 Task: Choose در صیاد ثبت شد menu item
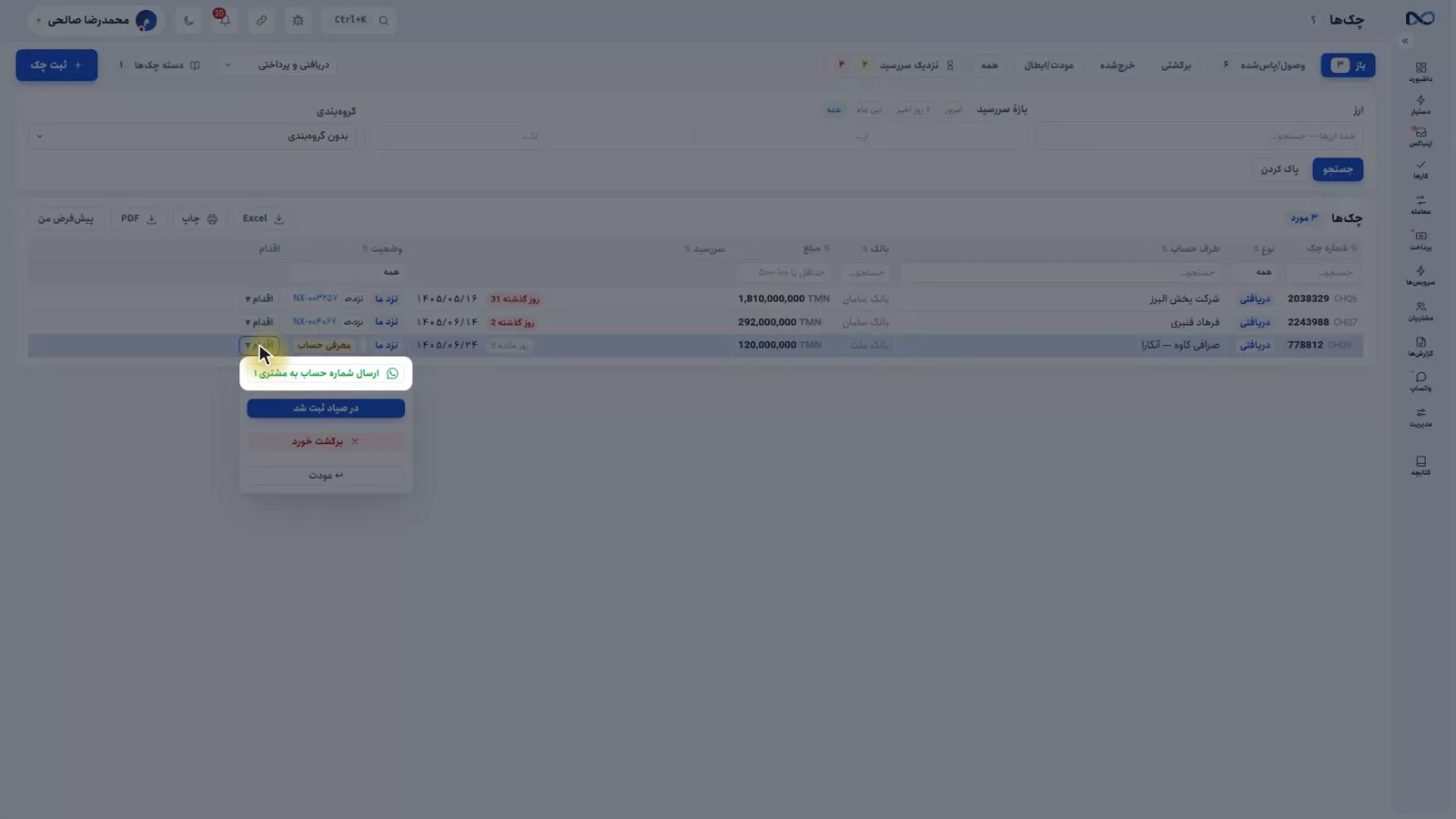click(326, 409)
